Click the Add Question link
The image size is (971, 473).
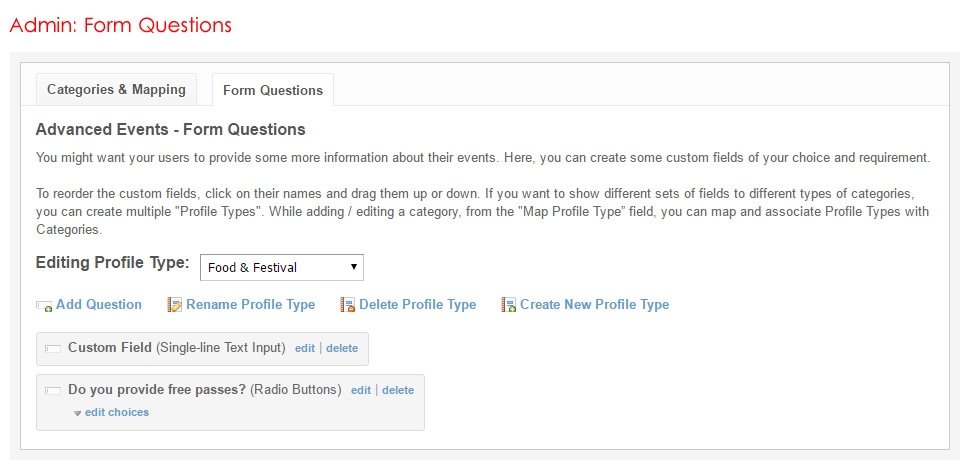pos(99,305)
